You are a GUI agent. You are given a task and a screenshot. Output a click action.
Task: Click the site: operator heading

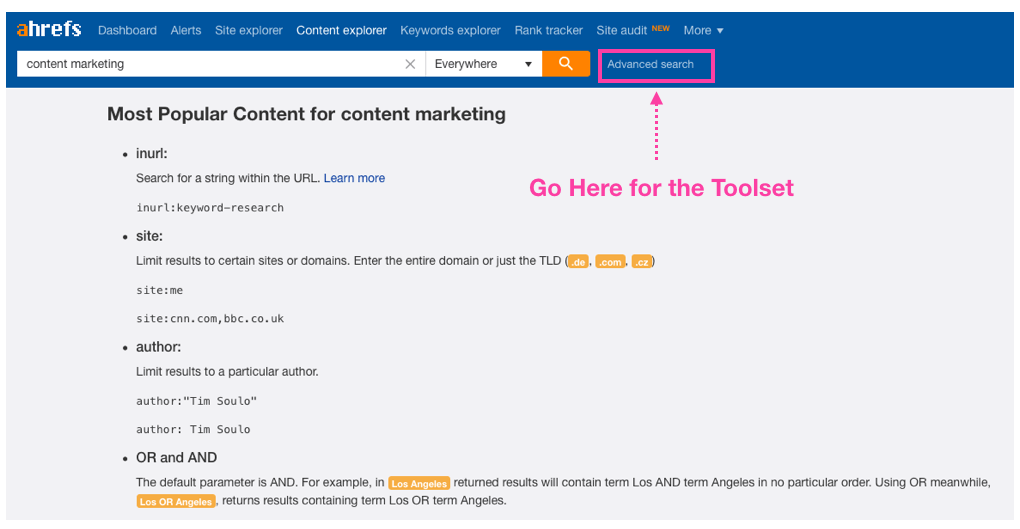pyautogui.click(x=149, y=236)
